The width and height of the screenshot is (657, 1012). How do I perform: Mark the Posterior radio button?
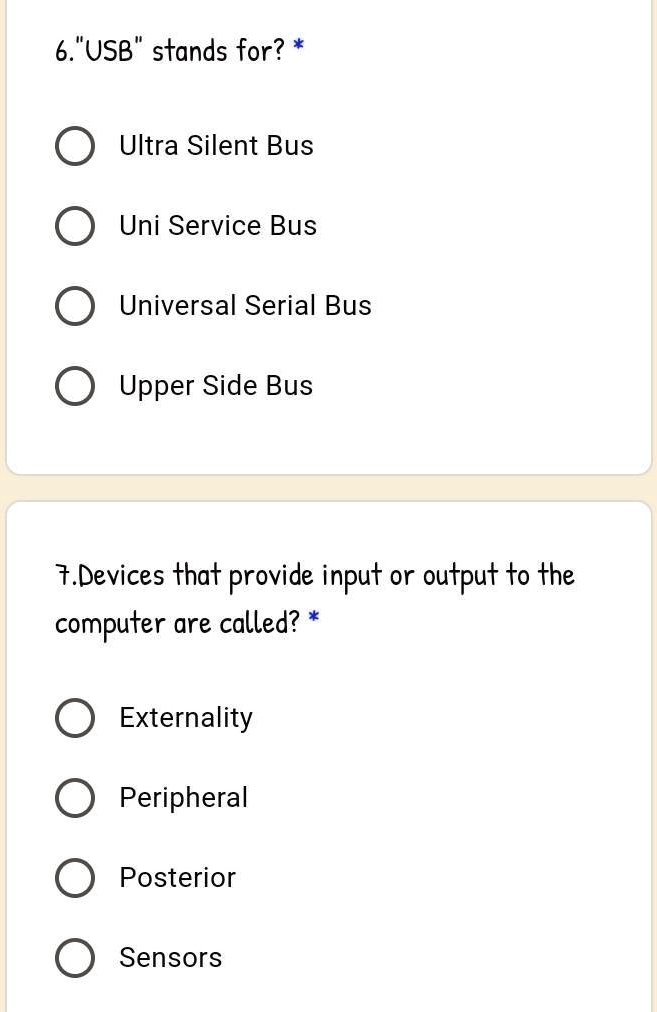[75, 878]
